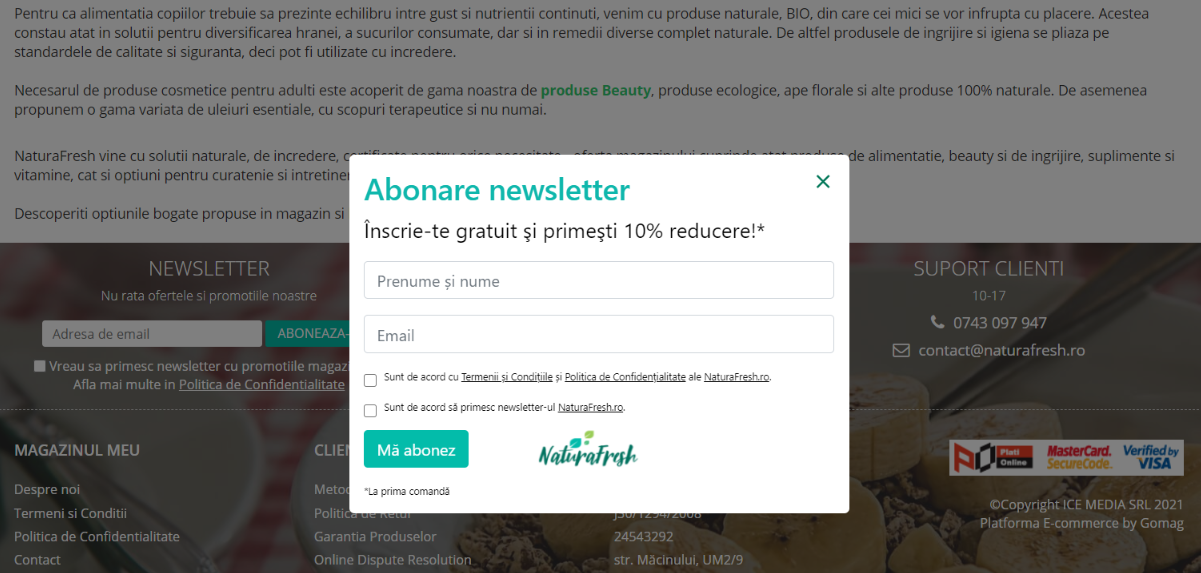Check the footer "Vreau sa primesc newsletter" box
The image size is (1201, 573).
coord(40,366)
